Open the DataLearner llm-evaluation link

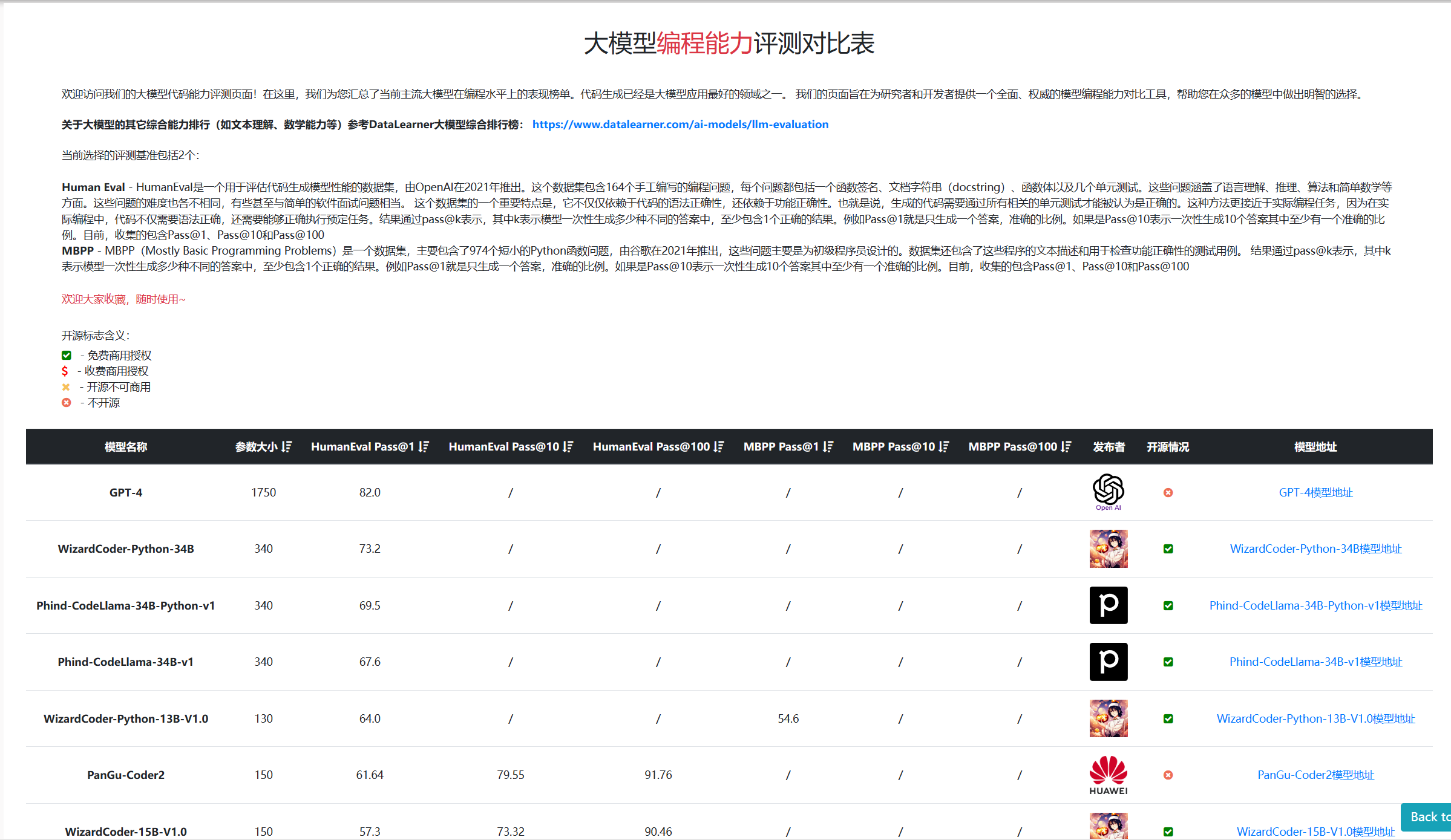pyautogui.click(x=680, y=124)
